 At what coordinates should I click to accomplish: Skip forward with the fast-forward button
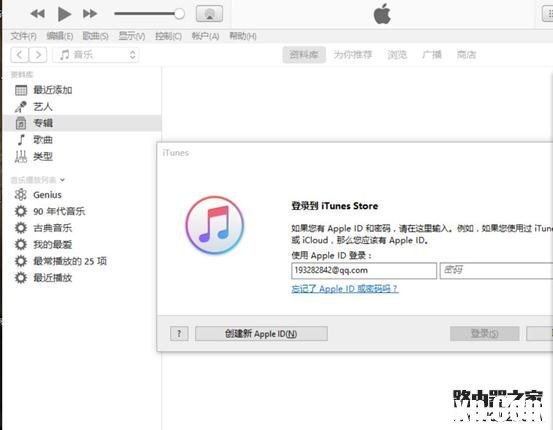coord(90,14)
